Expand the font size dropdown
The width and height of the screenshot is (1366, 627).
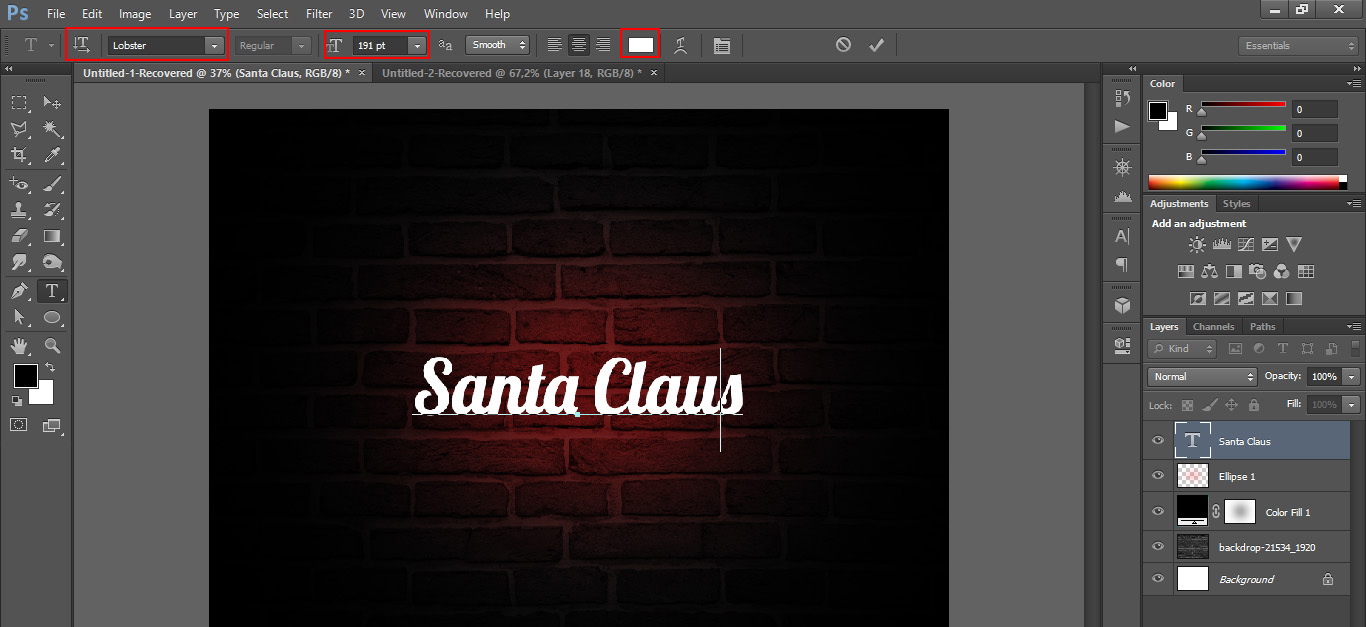coord(417,46)
